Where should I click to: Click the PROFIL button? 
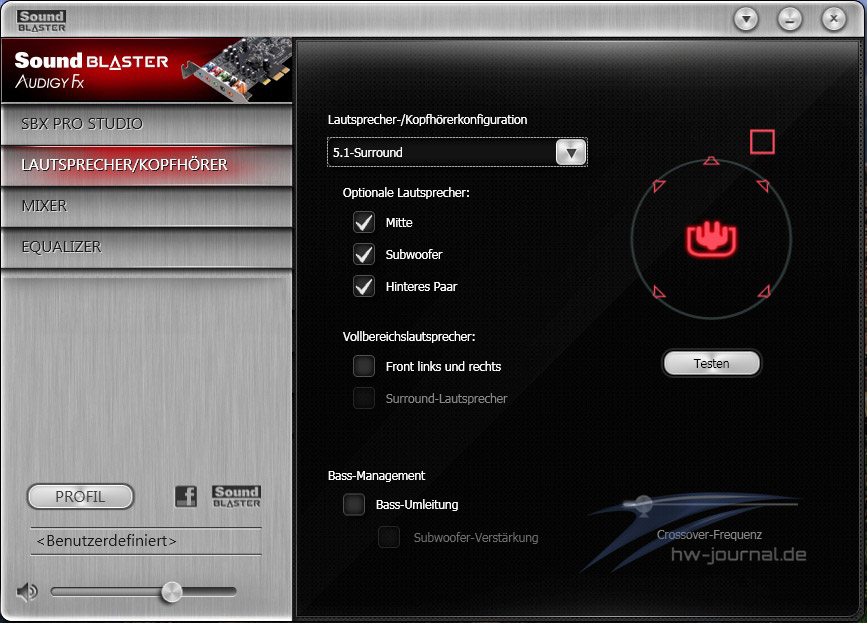(x=80, y=496)
